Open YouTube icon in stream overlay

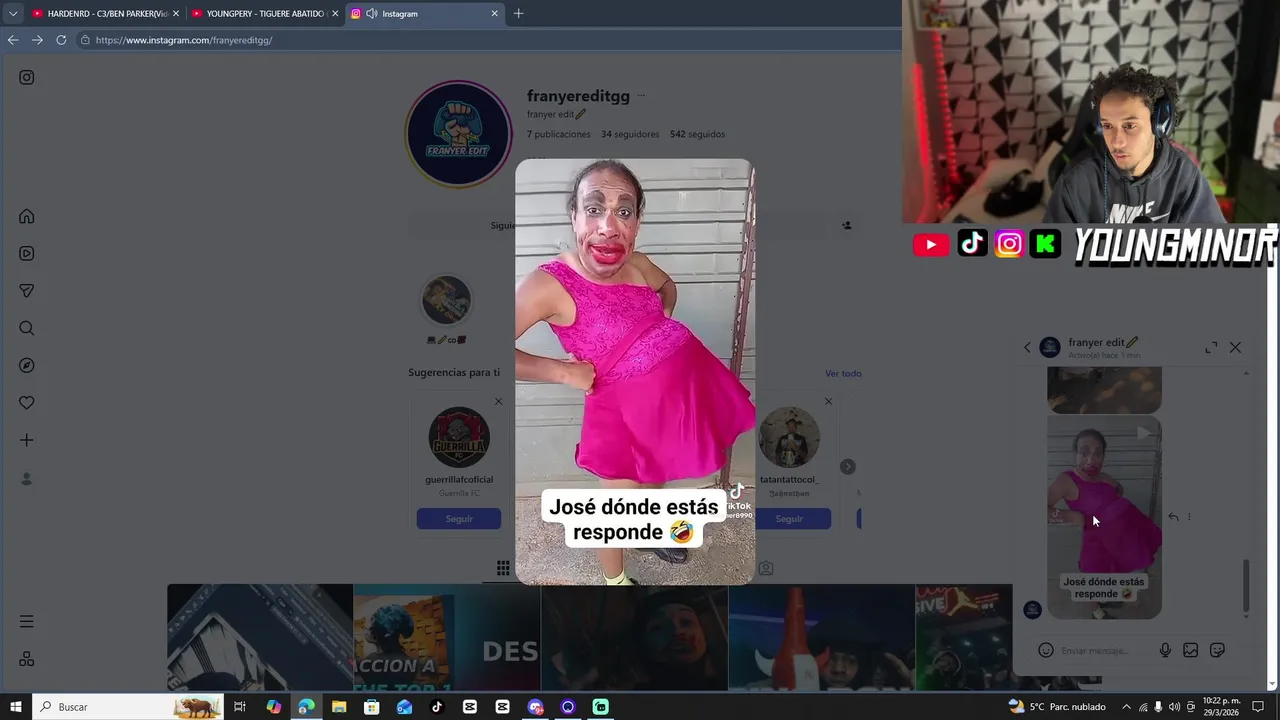[x=931, y=244]
